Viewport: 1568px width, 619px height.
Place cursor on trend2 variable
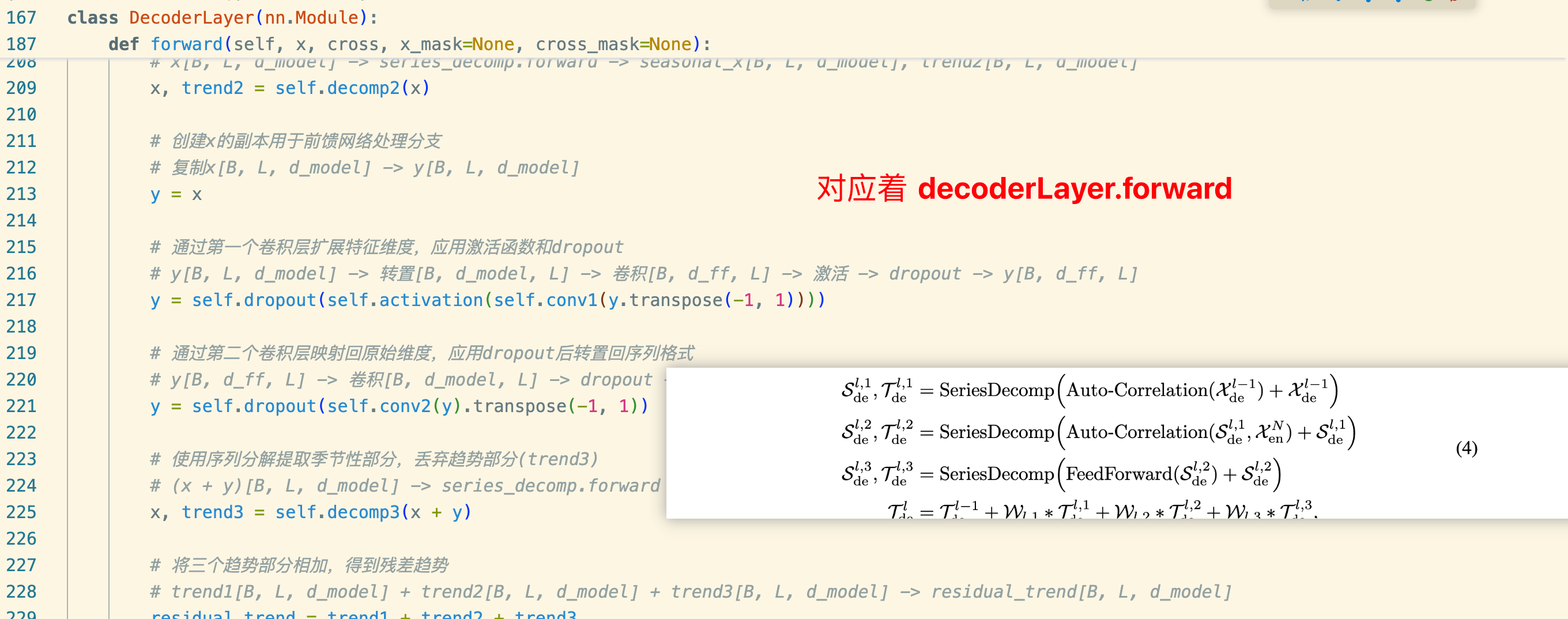[213, 88]
